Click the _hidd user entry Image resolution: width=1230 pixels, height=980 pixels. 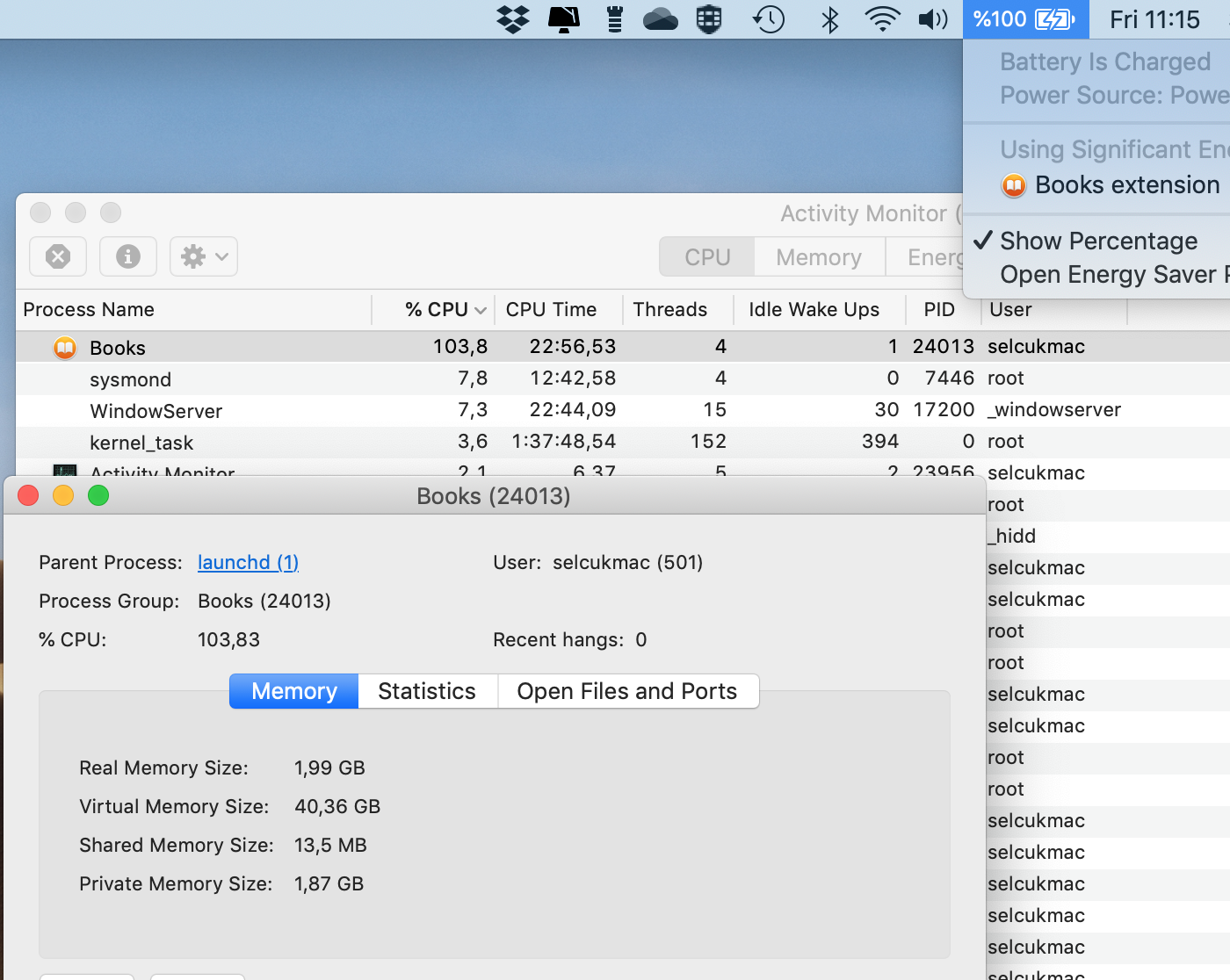point(1012,536)
